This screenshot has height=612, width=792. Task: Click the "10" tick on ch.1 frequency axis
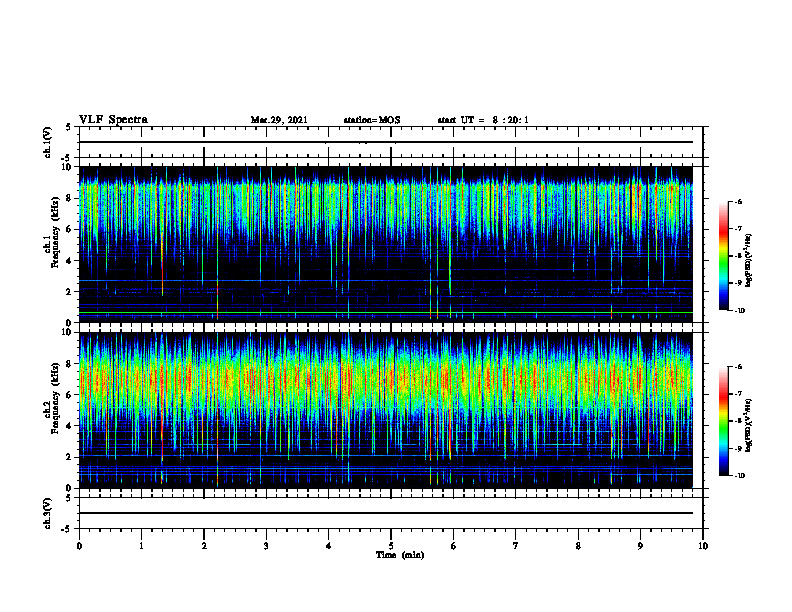66,167
